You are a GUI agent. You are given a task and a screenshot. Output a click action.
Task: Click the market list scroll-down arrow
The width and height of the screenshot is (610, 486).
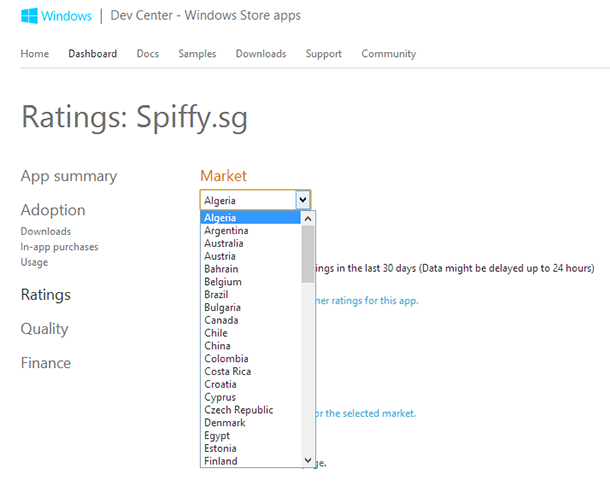click(x=308, y=460)
